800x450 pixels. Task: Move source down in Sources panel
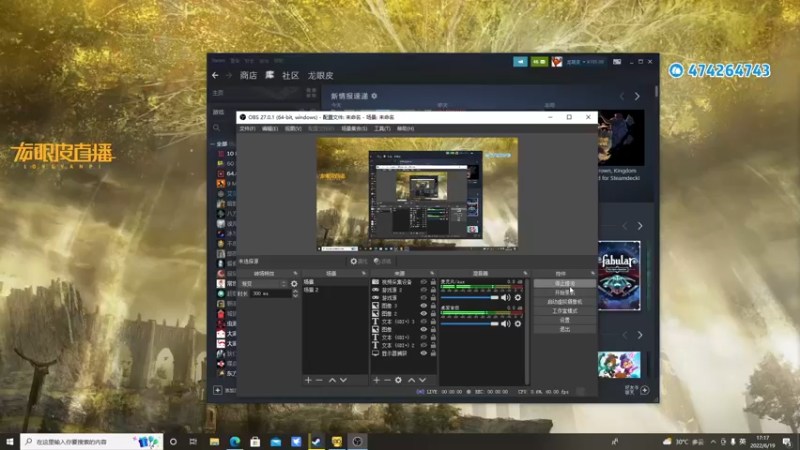[x=422, y=380]
